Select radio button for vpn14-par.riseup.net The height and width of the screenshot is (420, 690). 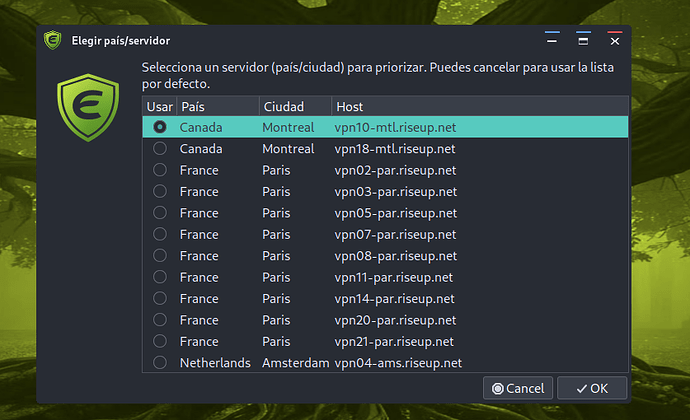point(160,298)
